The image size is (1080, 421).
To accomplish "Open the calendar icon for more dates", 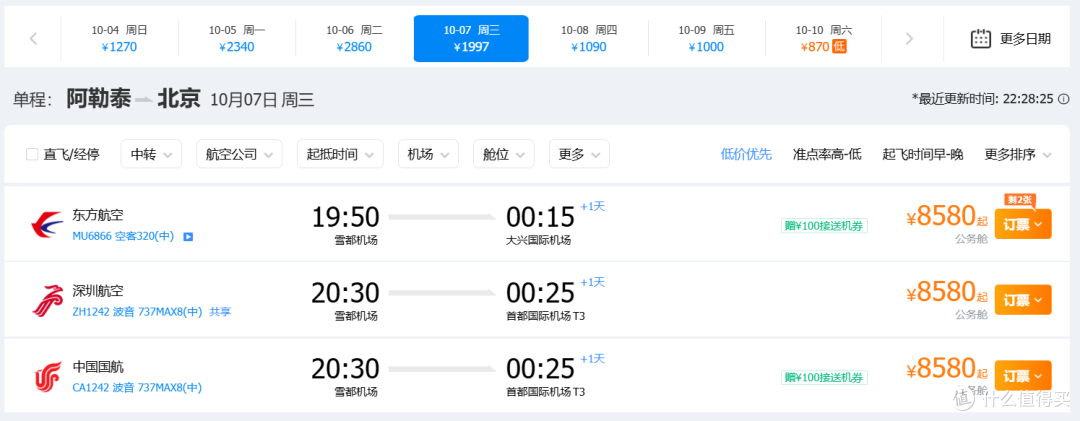I will tap(981, 39).
